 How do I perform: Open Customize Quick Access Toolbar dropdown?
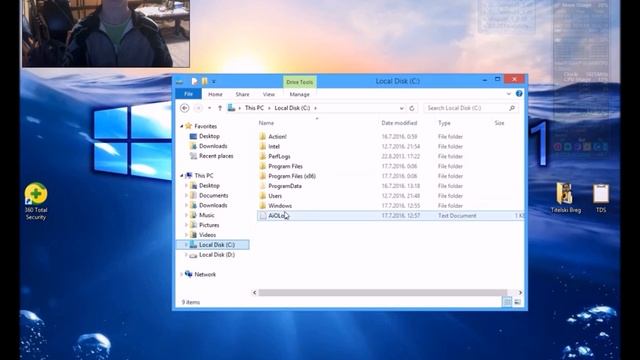point(213,82)
